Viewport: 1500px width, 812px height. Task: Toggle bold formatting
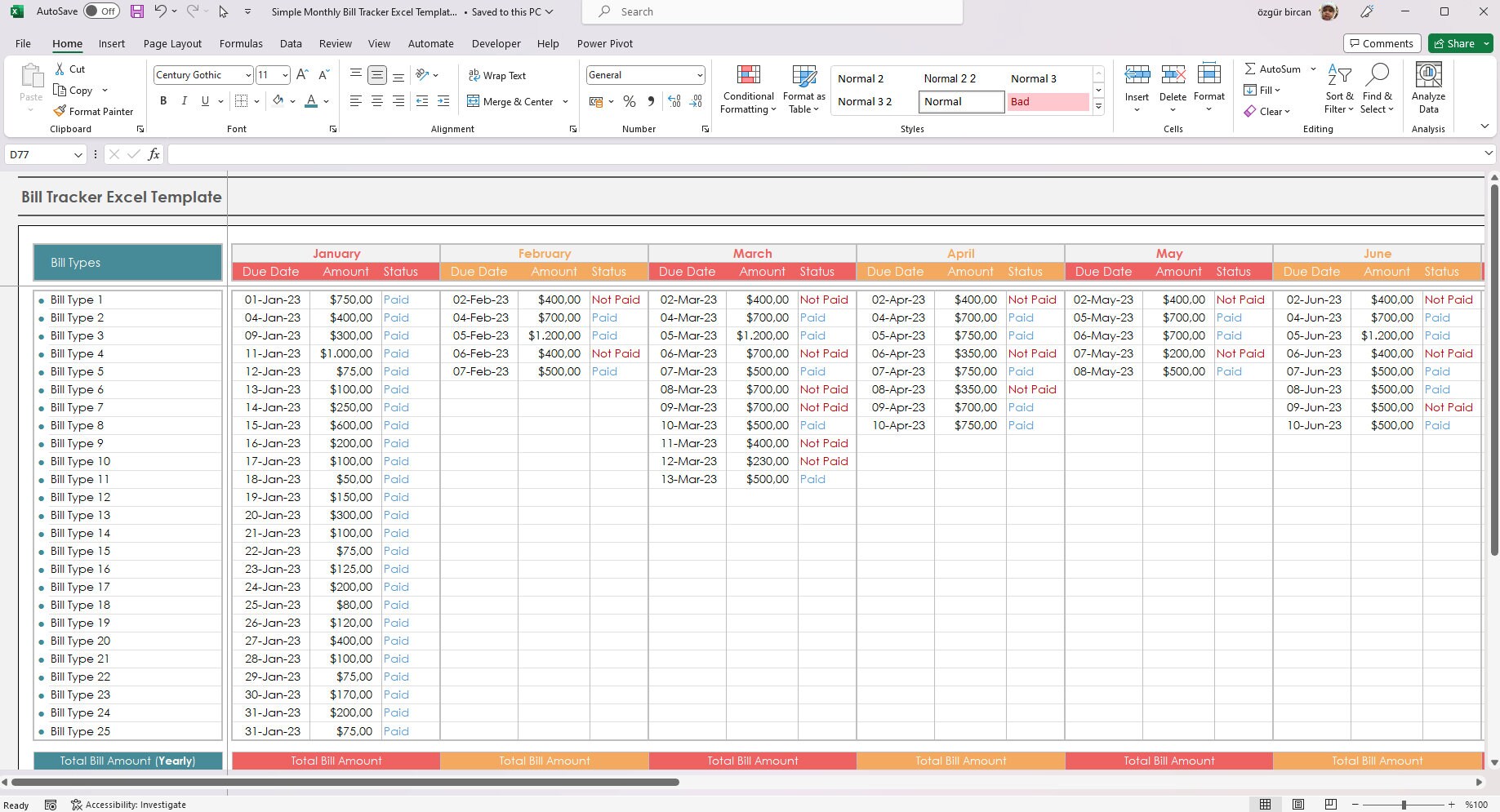162,101
